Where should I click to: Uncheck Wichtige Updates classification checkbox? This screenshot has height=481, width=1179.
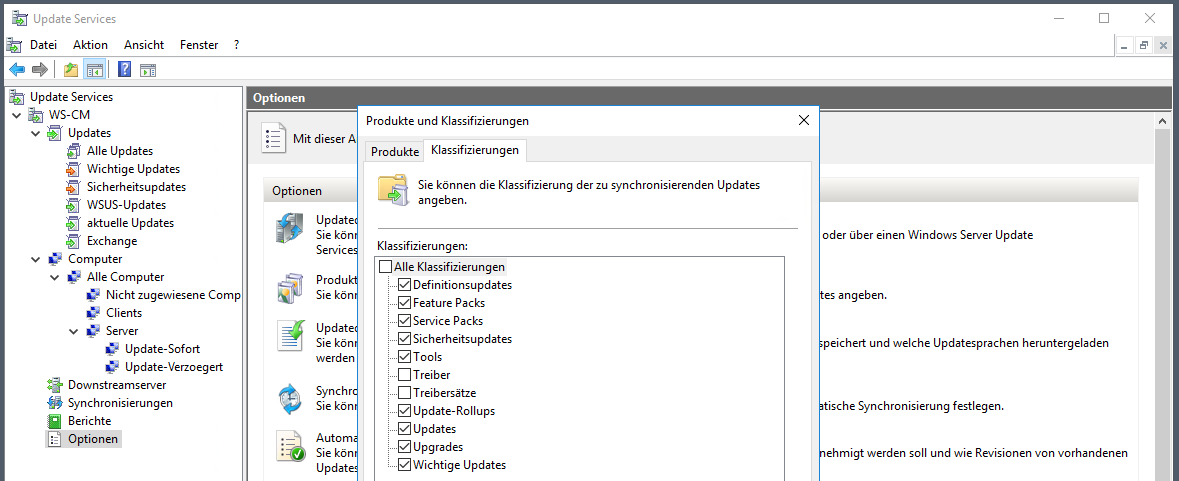coord(405,465)
